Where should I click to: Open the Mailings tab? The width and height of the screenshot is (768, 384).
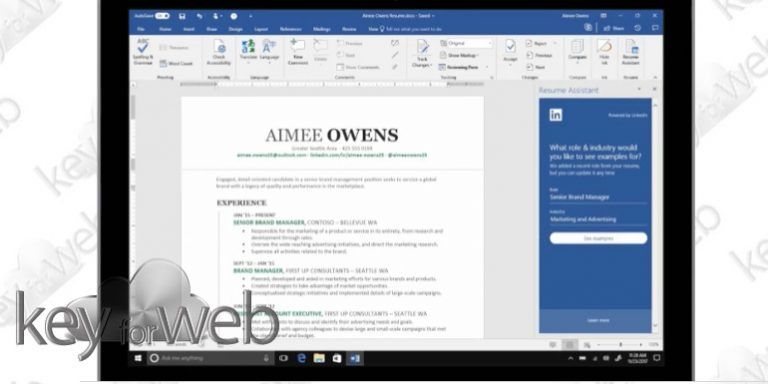(x=321, y=29)
